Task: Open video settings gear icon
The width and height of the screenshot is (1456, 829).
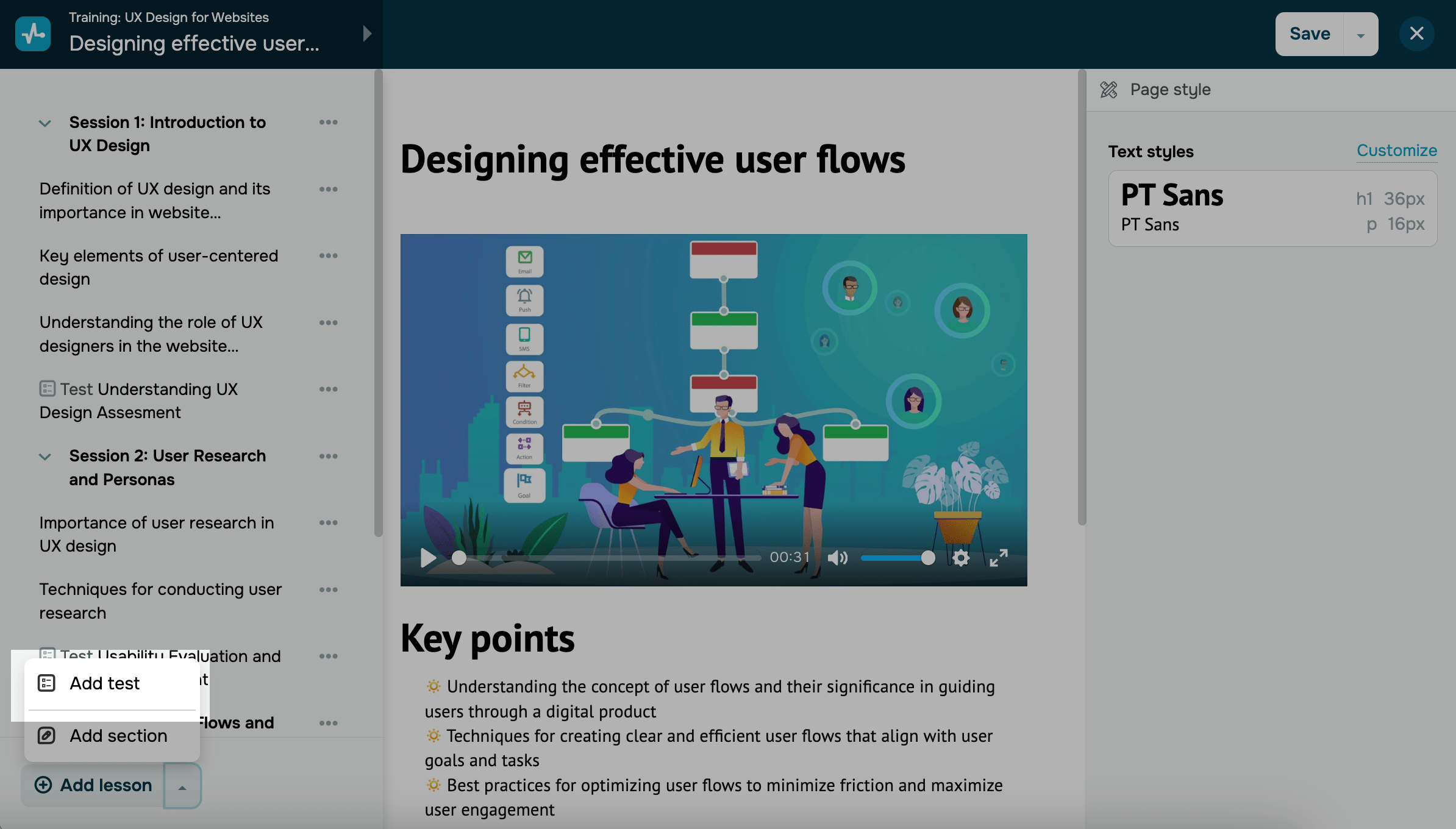Action: click(x=961, y=558)
